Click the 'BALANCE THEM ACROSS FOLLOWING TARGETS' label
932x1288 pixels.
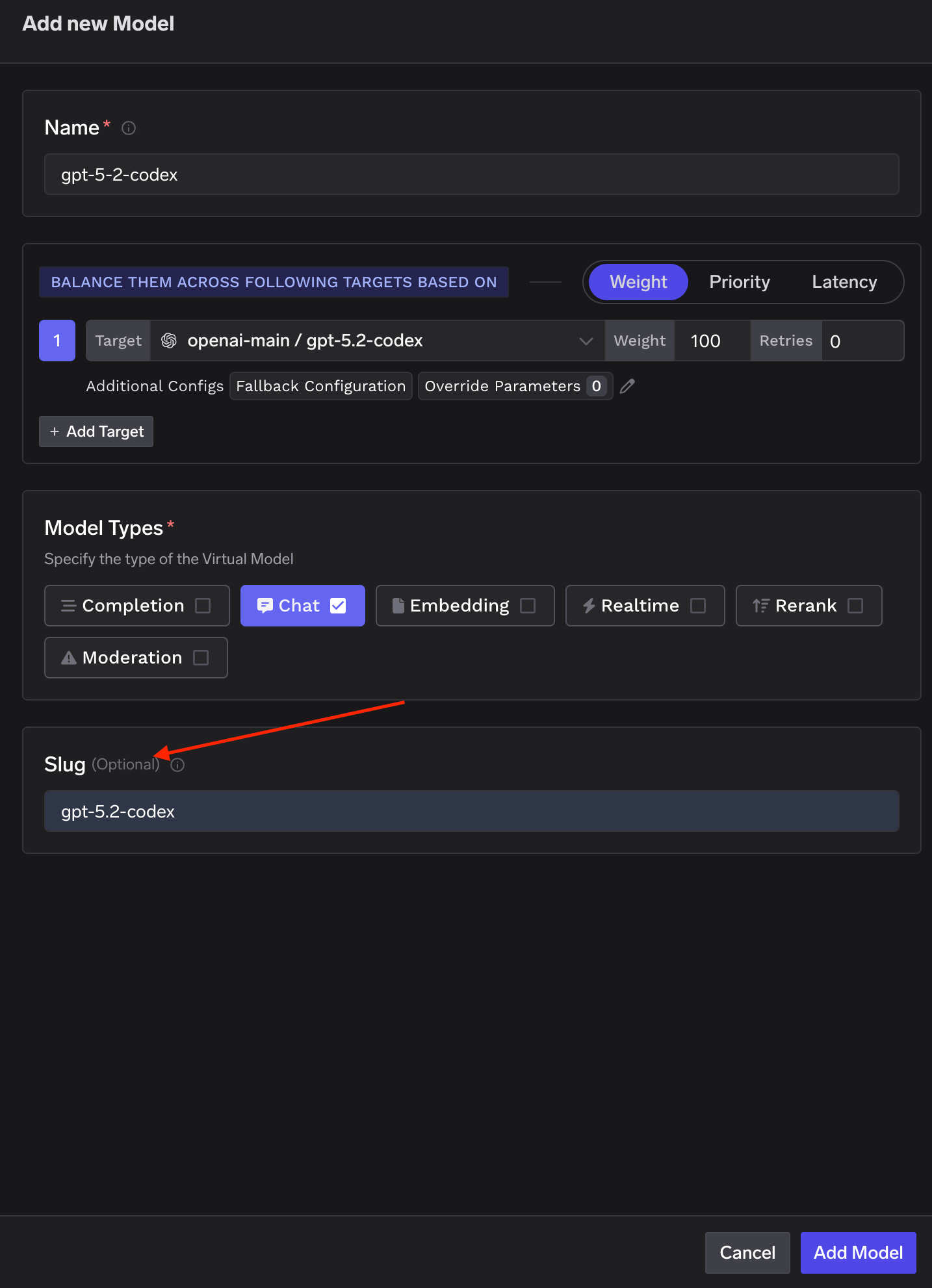point(274,282)
